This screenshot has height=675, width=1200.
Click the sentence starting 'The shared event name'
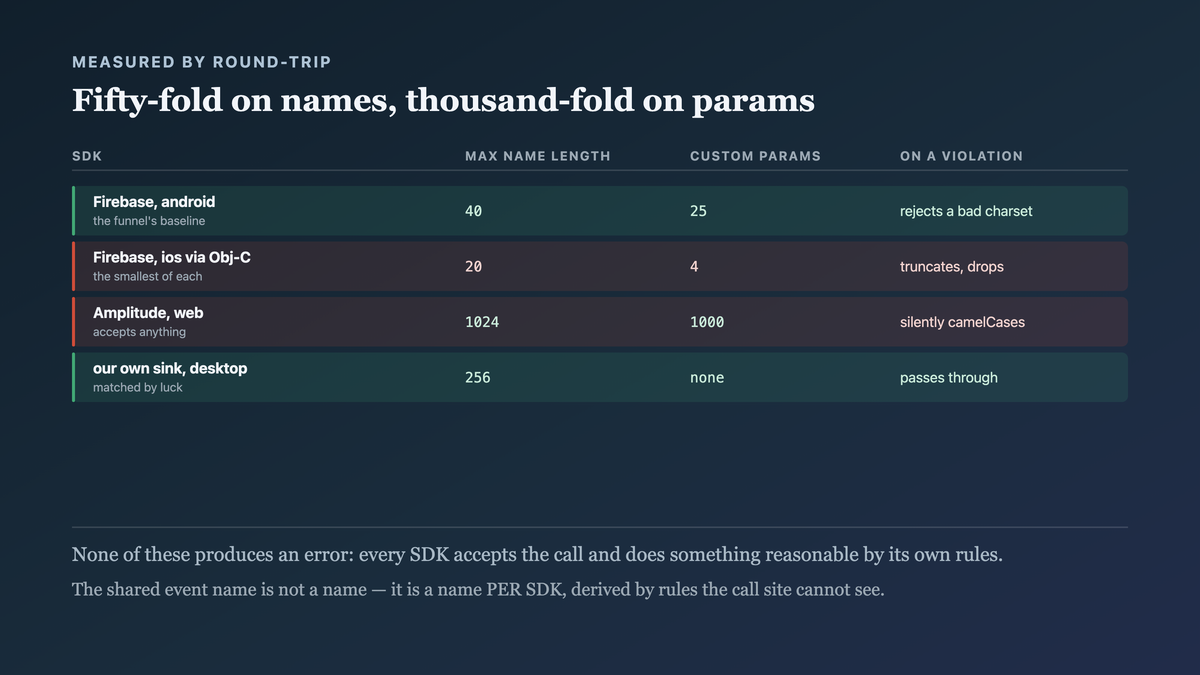point(478,589)
